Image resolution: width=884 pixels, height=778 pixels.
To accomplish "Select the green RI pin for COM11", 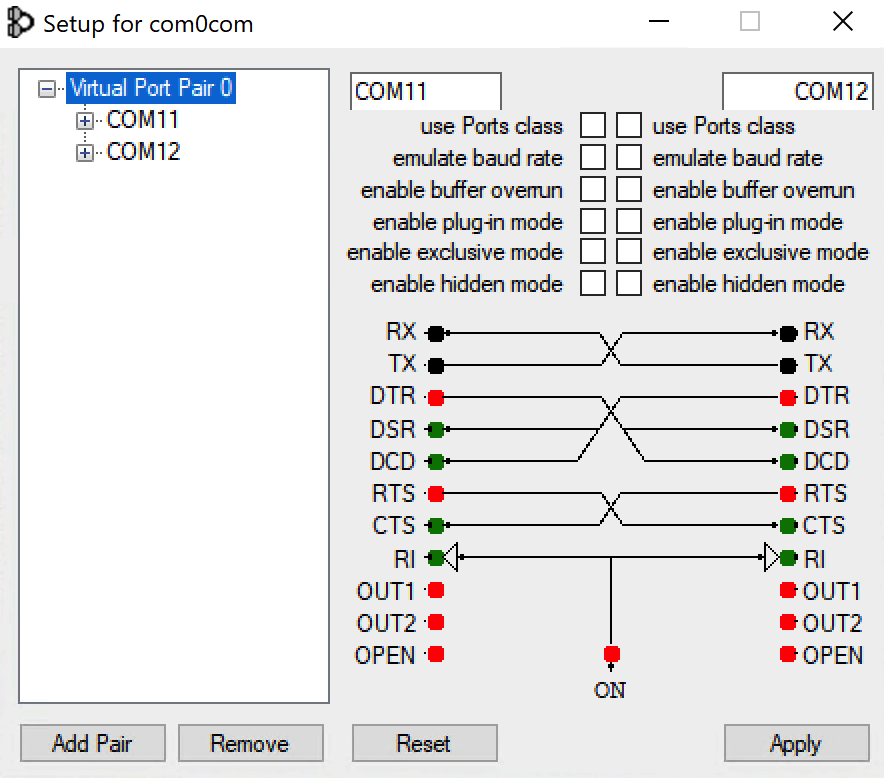I will 436,558.
